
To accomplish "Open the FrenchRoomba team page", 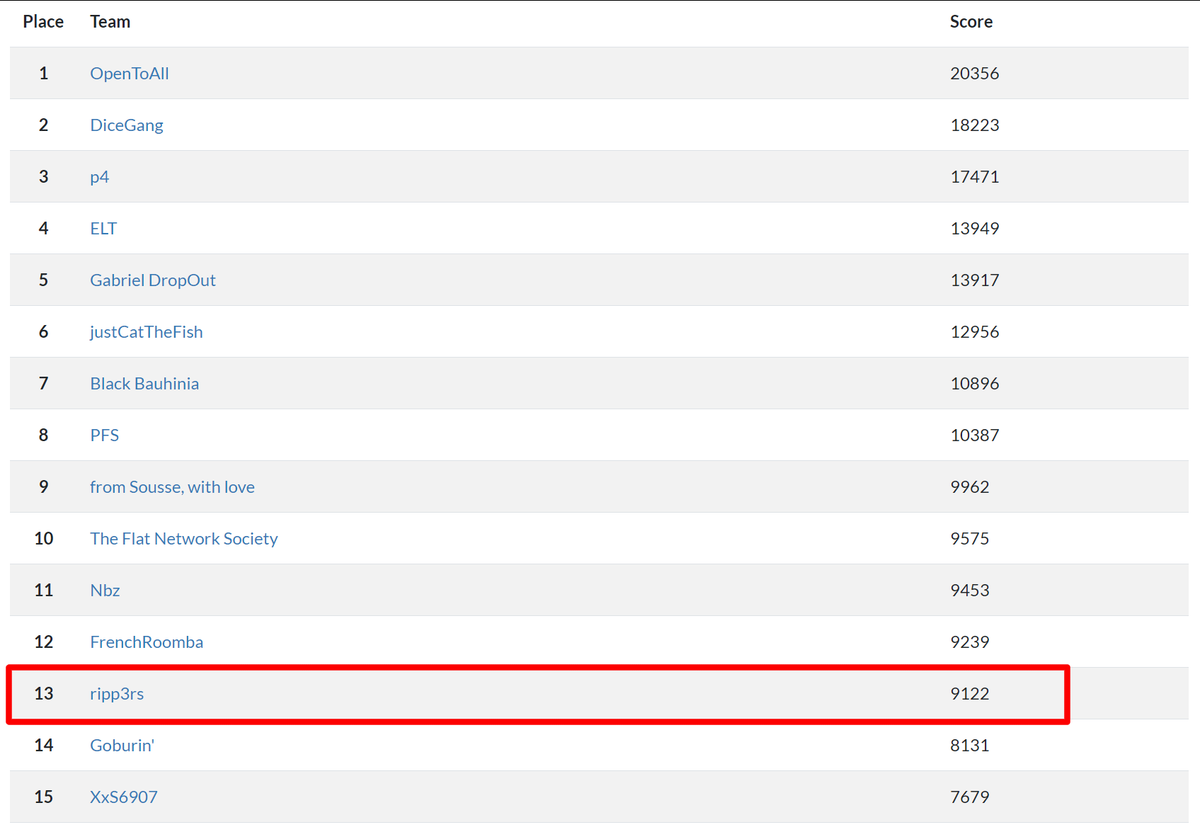I will [146, 642].
